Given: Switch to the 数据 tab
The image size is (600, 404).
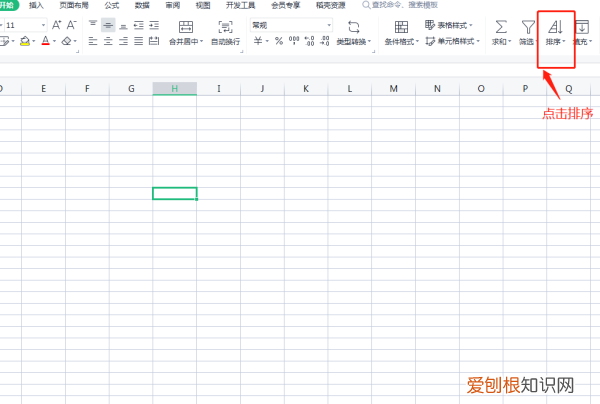Looking at the screenshot, I should (x=142, y=5).
